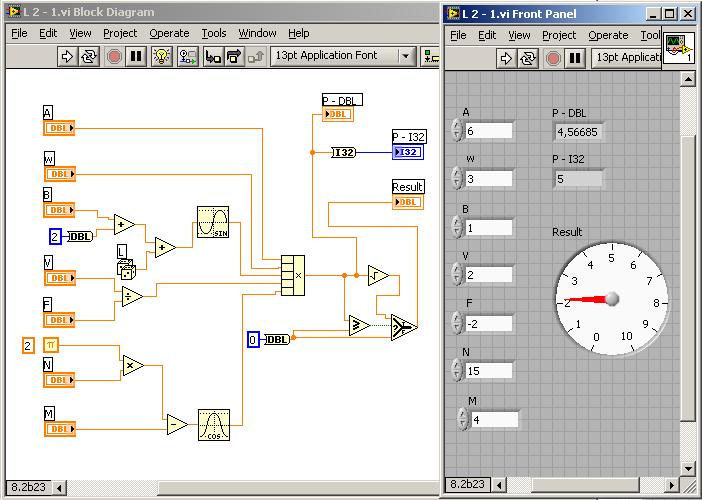Select Divide function node
702x500 pixels.
click(132, 296)
